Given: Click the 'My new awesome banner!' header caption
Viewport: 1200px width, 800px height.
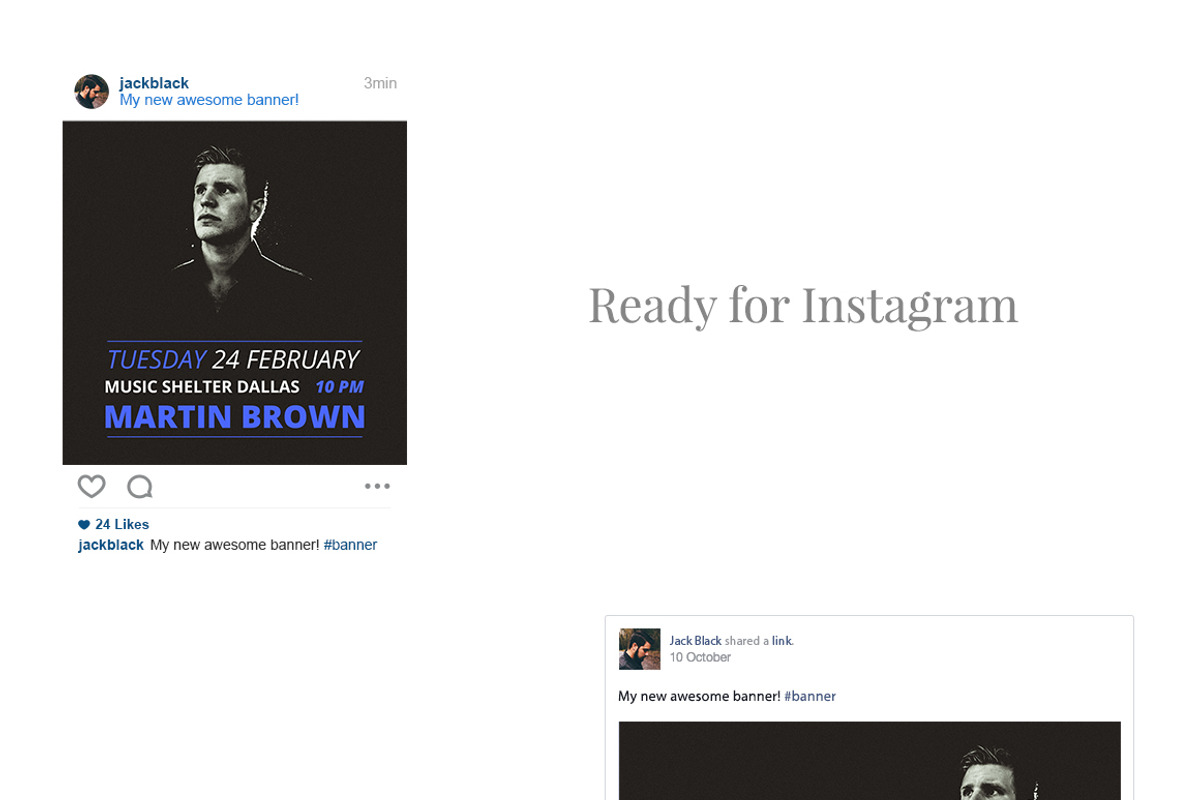Looking at the screenshot, I should click(209, 100).
